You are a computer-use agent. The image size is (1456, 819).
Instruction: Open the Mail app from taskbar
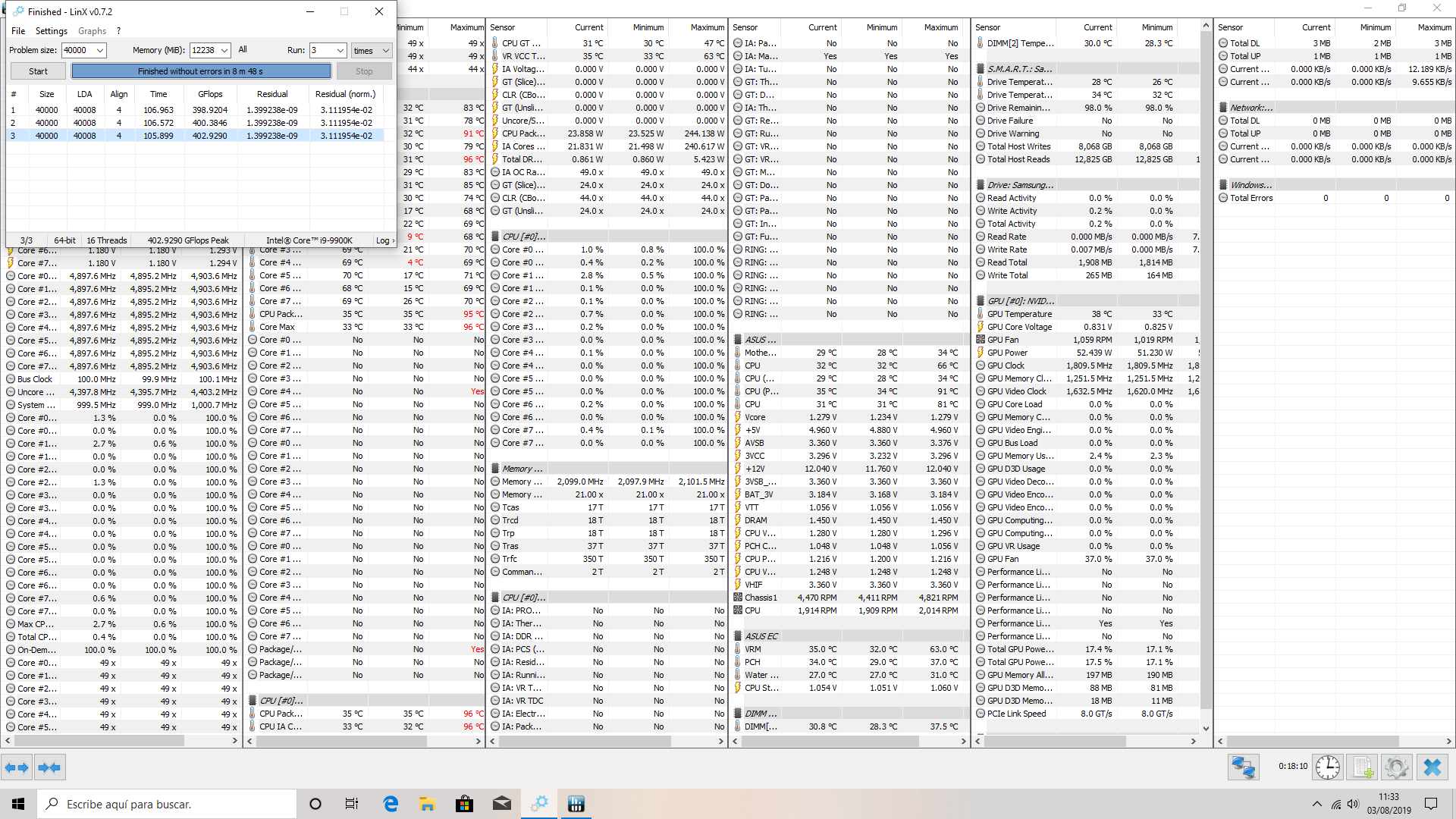pyautogui.click(x=502, y=804)
